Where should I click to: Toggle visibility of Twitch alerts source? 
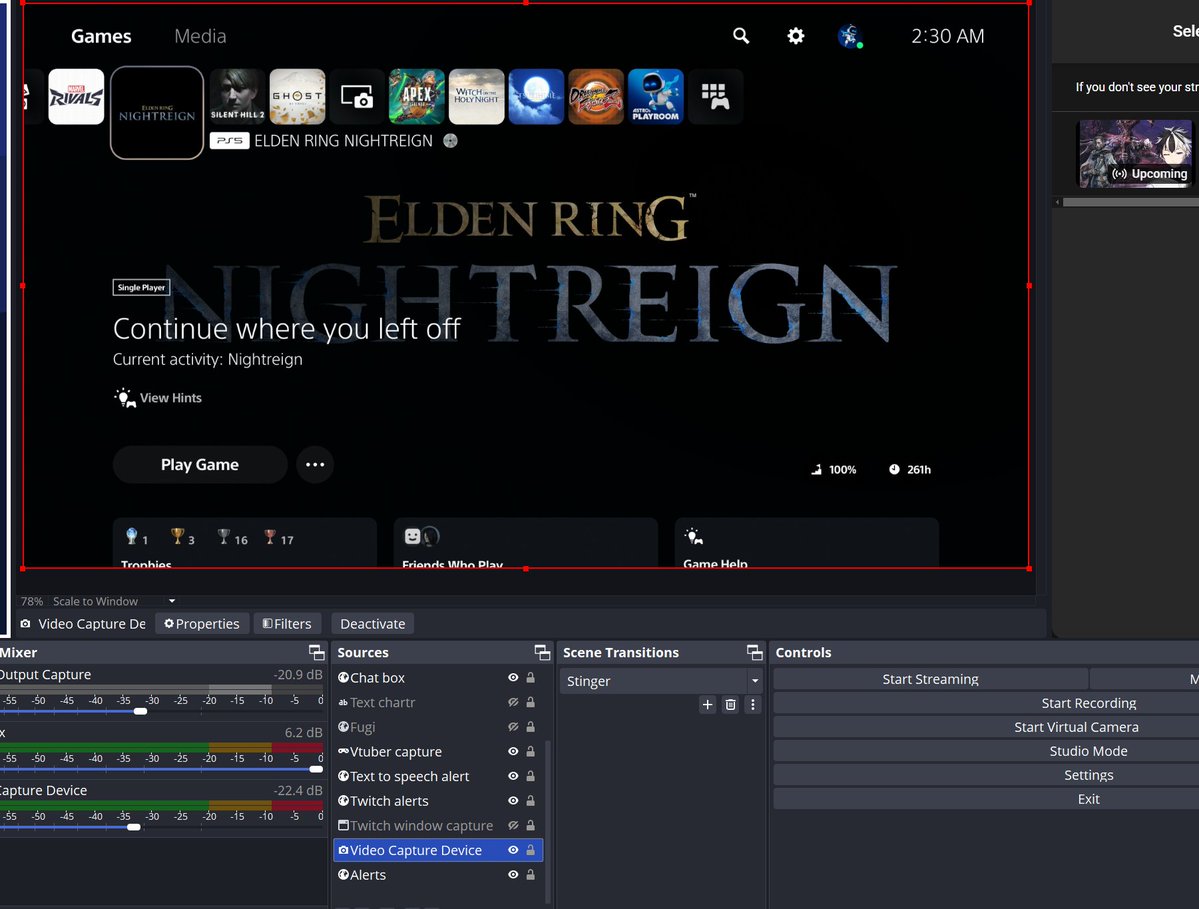[x=513, y=800]
